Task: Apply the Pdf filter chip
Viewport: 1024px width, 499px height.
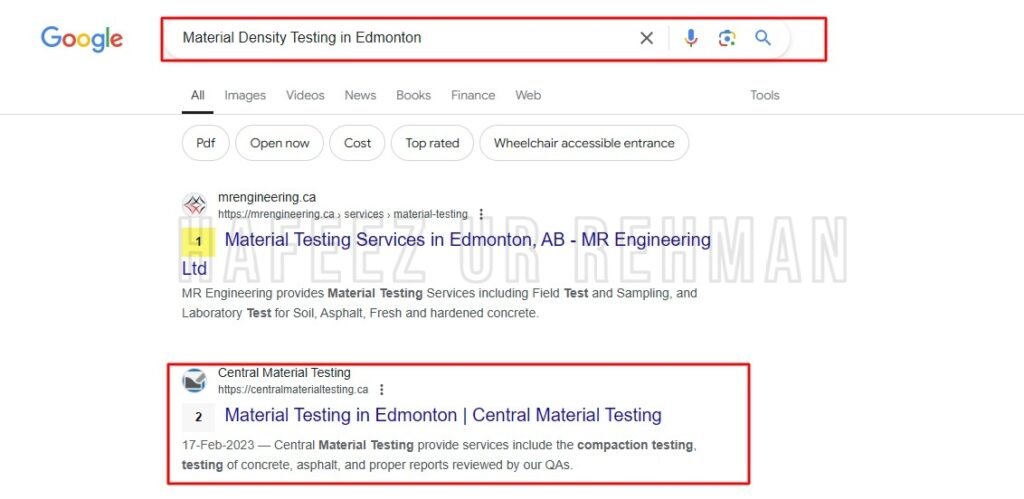Action: point(206,143)
